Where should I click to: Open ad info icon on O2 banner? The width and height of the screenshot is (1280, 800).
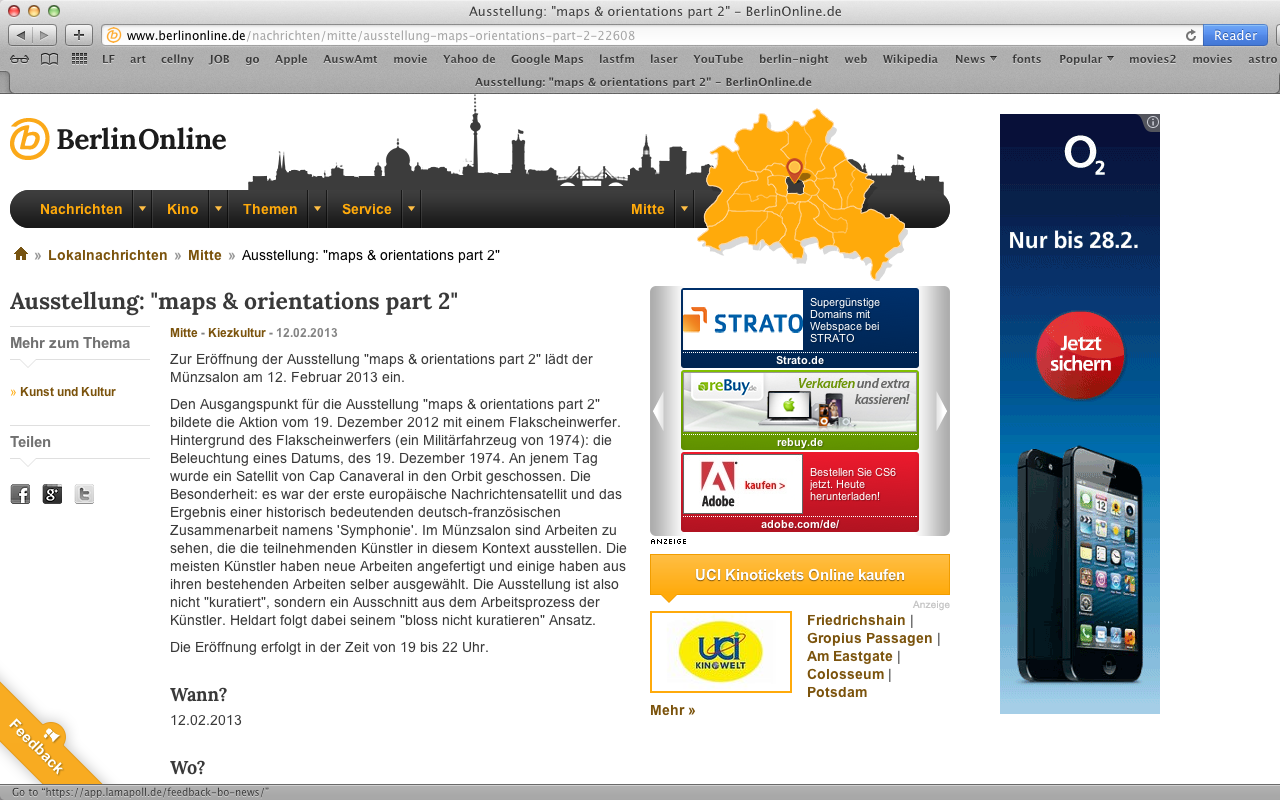[1152, 122]
